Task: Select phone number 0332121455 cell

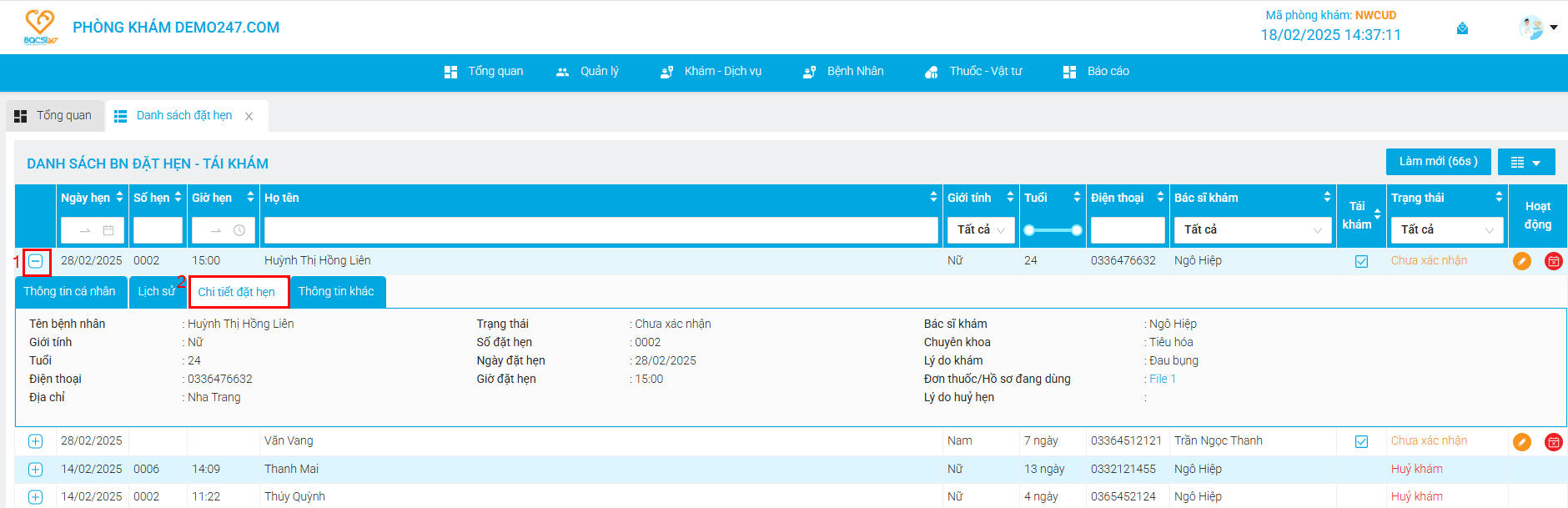Action: pyautogui.click(x=1123, y=470)
